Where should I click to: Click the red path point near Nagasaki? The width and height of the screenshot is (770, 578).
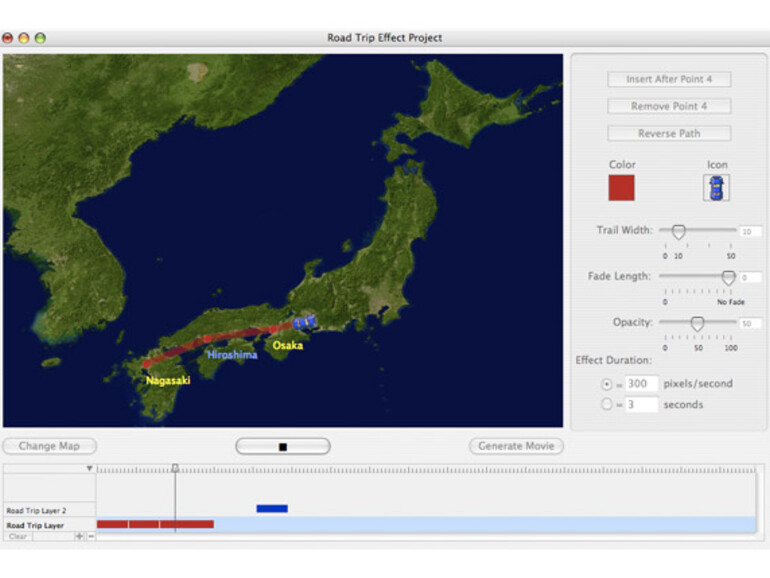146,364
